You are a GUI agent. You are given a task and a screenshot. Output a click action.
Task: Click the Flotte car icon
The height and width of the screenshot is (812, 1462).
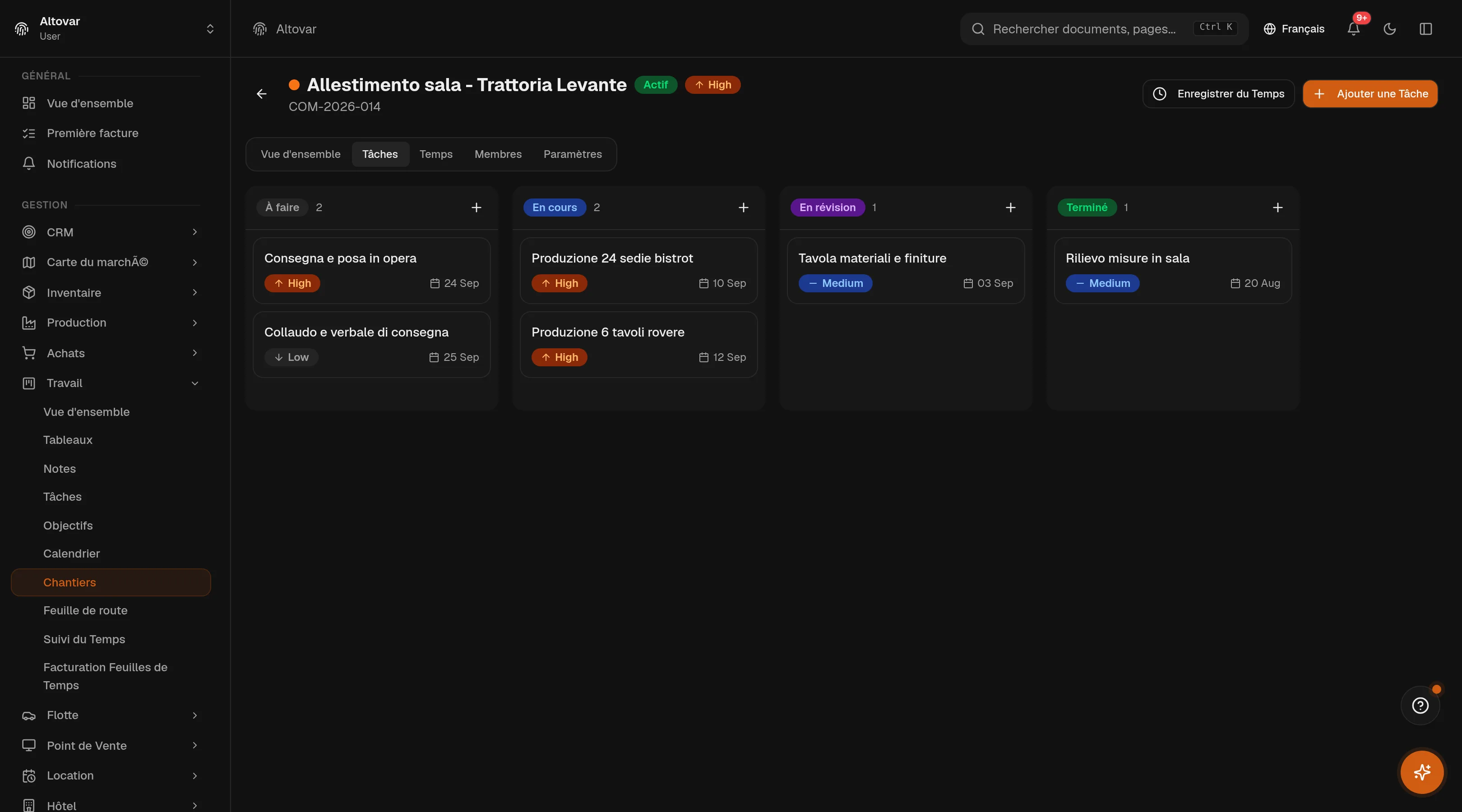29,715
